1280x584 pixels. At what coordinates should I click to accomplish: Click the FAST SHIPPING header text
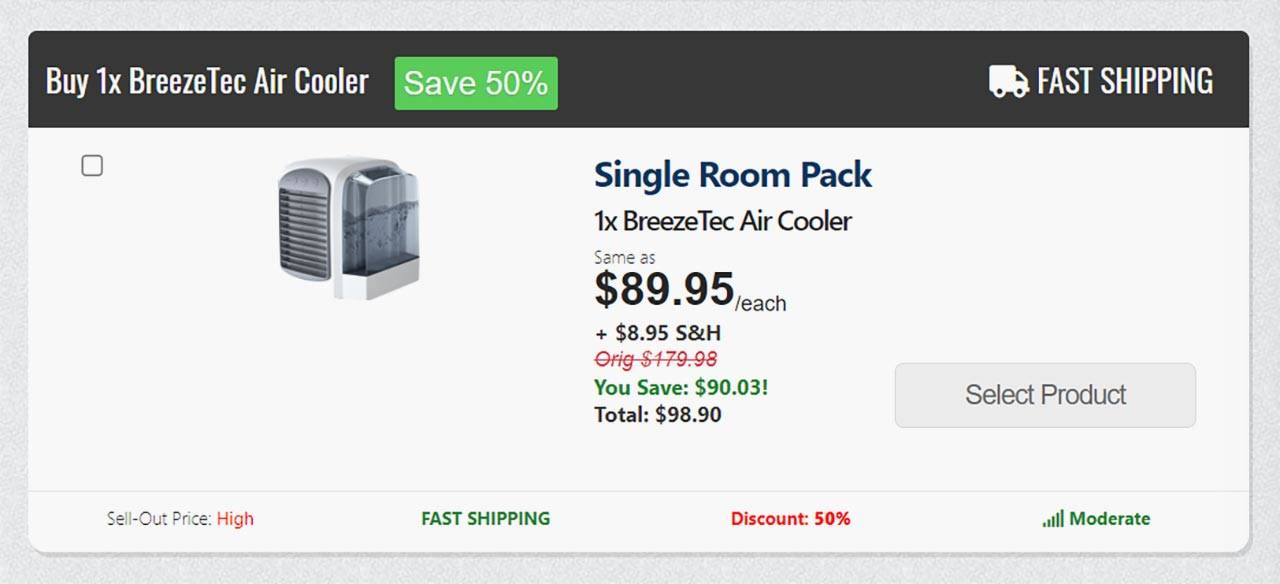tap(1125, 81)
